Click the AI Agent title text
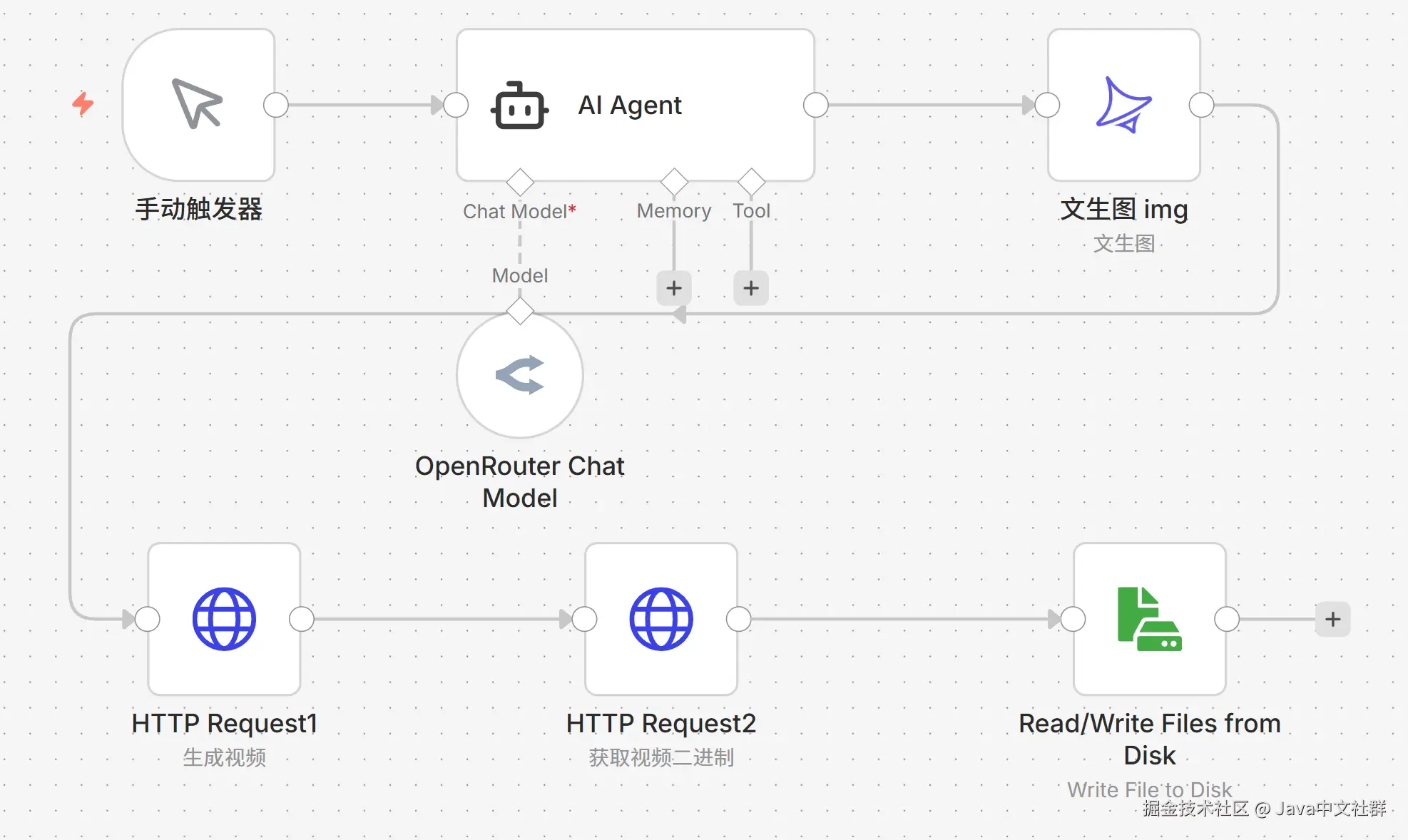1408x840 pixels. tap(629, 105)
